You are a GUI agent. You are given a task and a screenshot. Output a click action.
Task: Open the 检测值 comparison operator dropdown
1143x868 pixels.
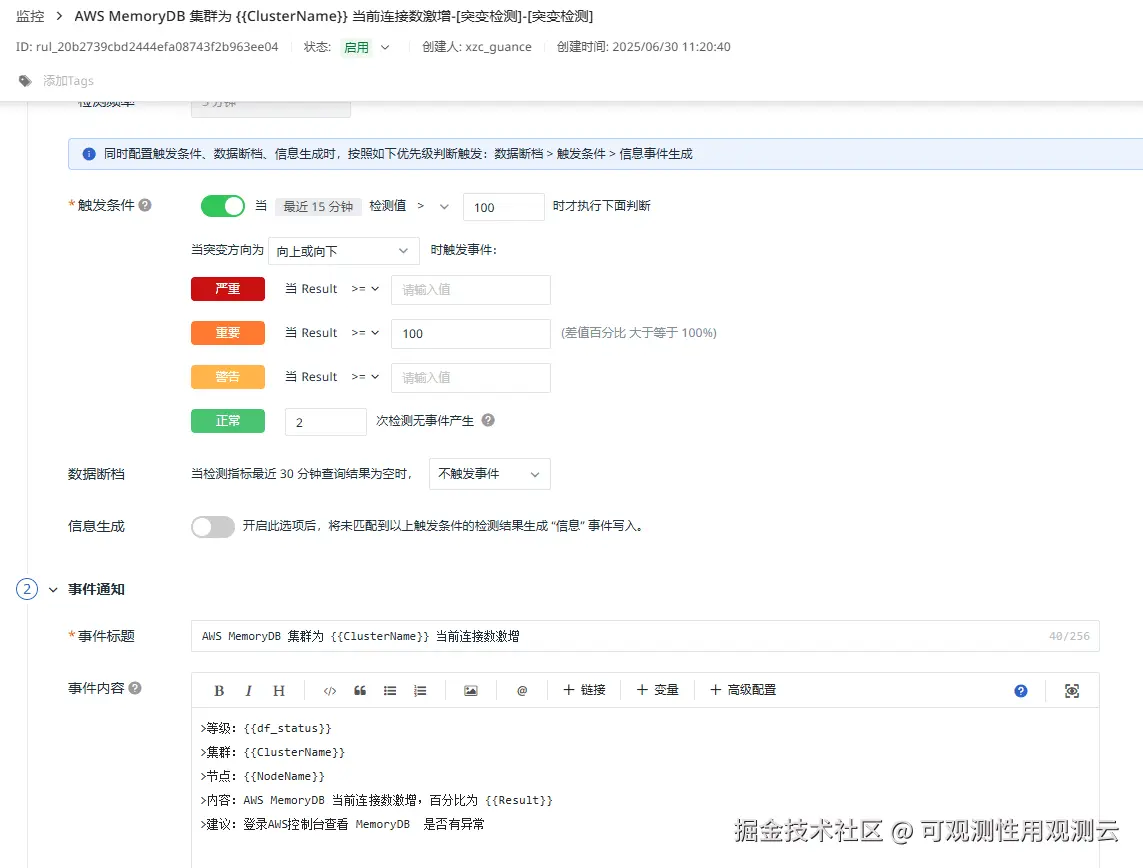(x=432, y=206)
